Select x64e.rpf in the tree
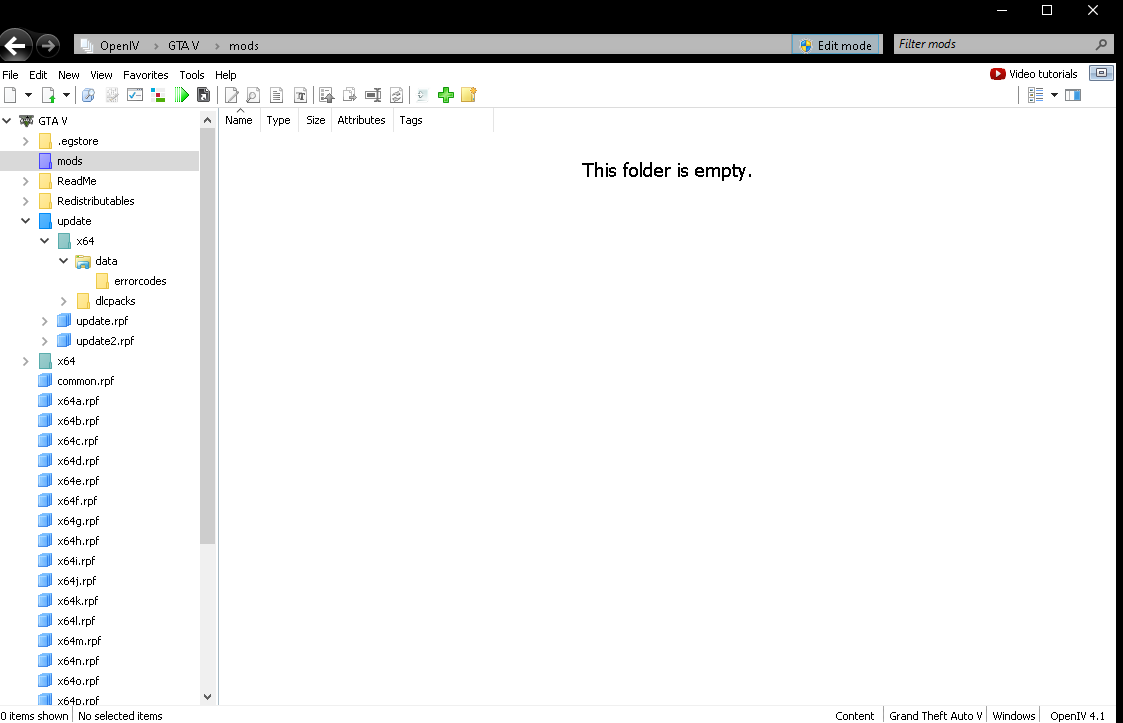The width and height of the screenshot is (1123, 723). (x=78, y=481)
